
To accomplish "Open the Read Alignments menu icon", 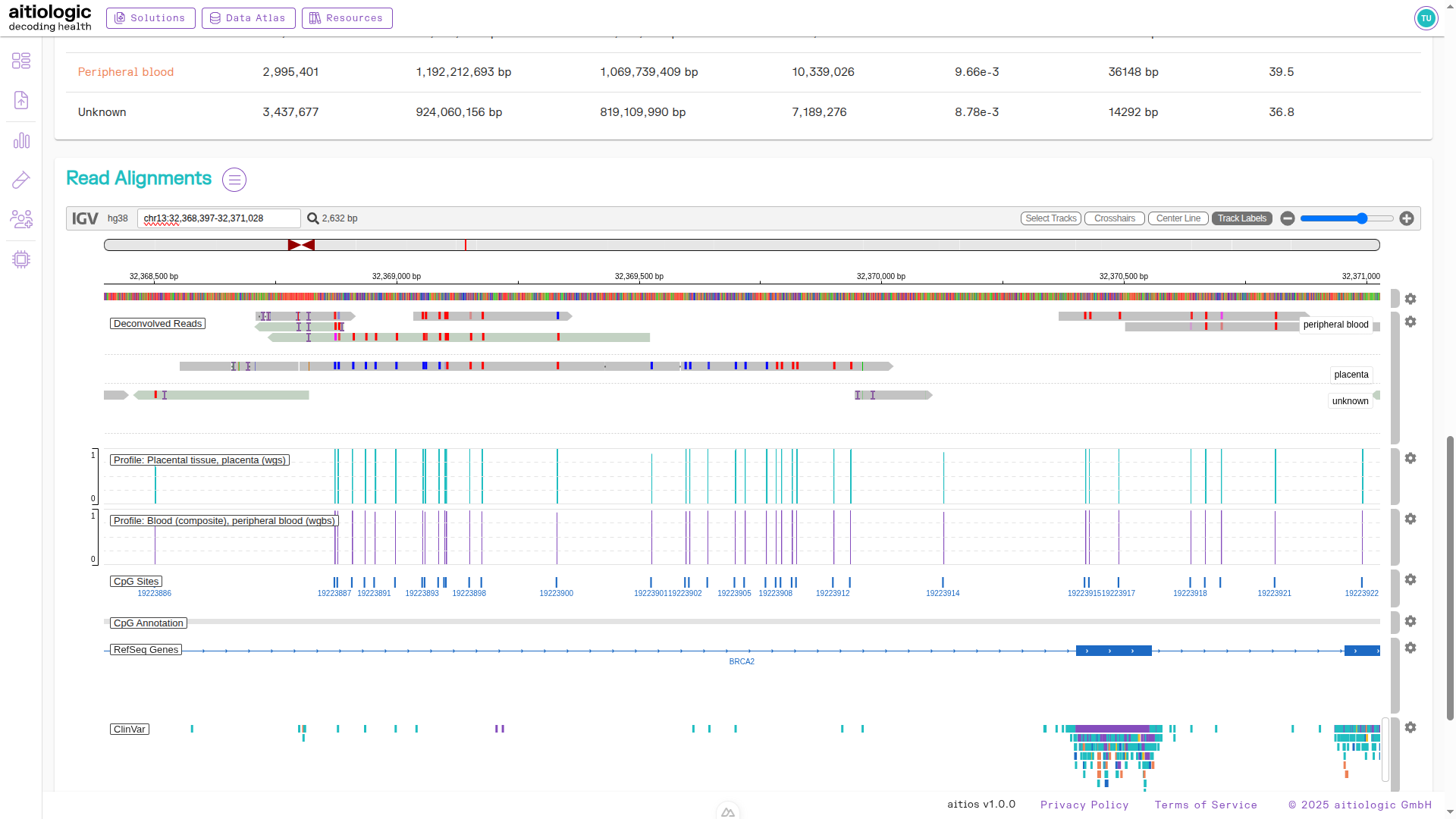I will coord(234,180).
